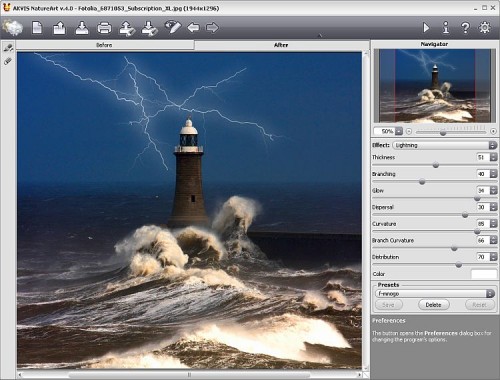500x380 pixels.
Task: Open the 50% zoom level dropdown
Action: pos(399,131)
